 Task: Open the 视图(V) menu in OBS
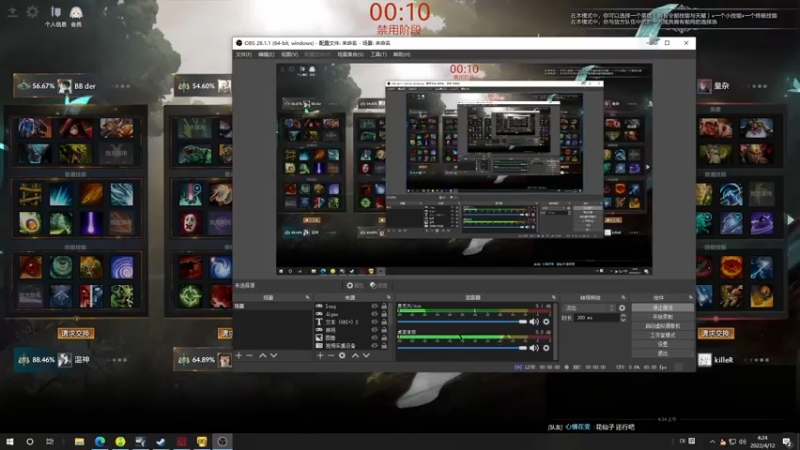point(289,55)
